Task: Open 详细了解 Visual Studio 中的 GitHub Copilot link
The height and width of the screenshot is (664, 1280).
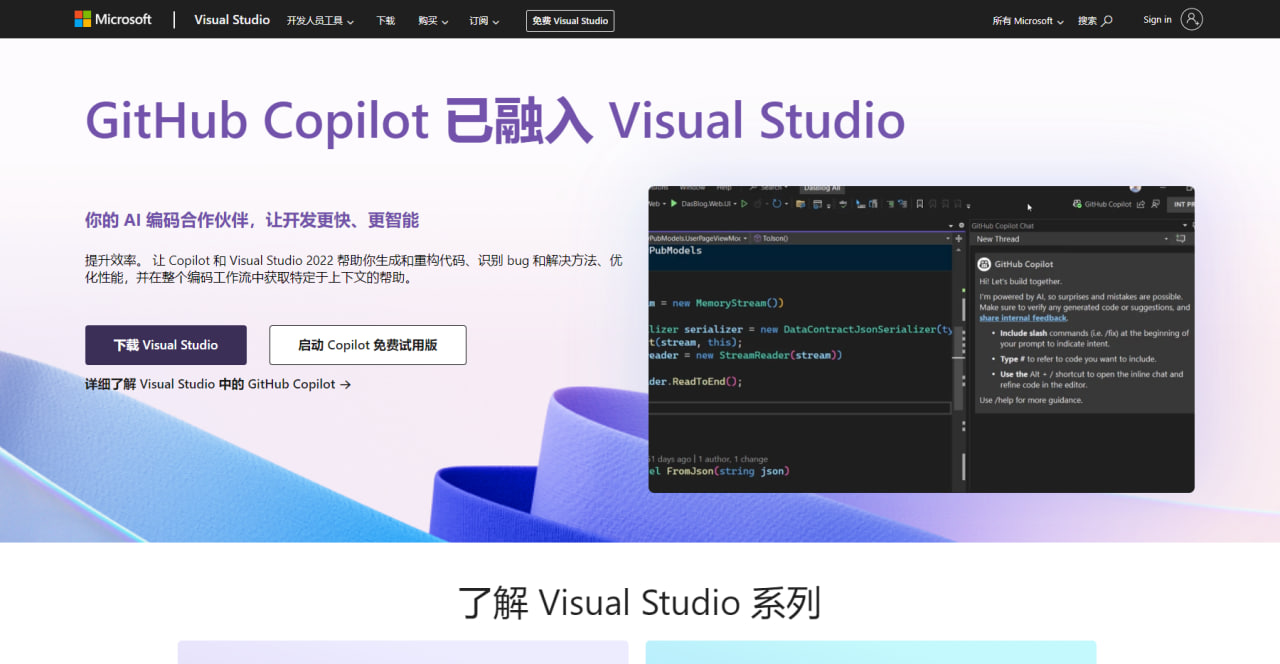Action: click(x=218, y=384)
